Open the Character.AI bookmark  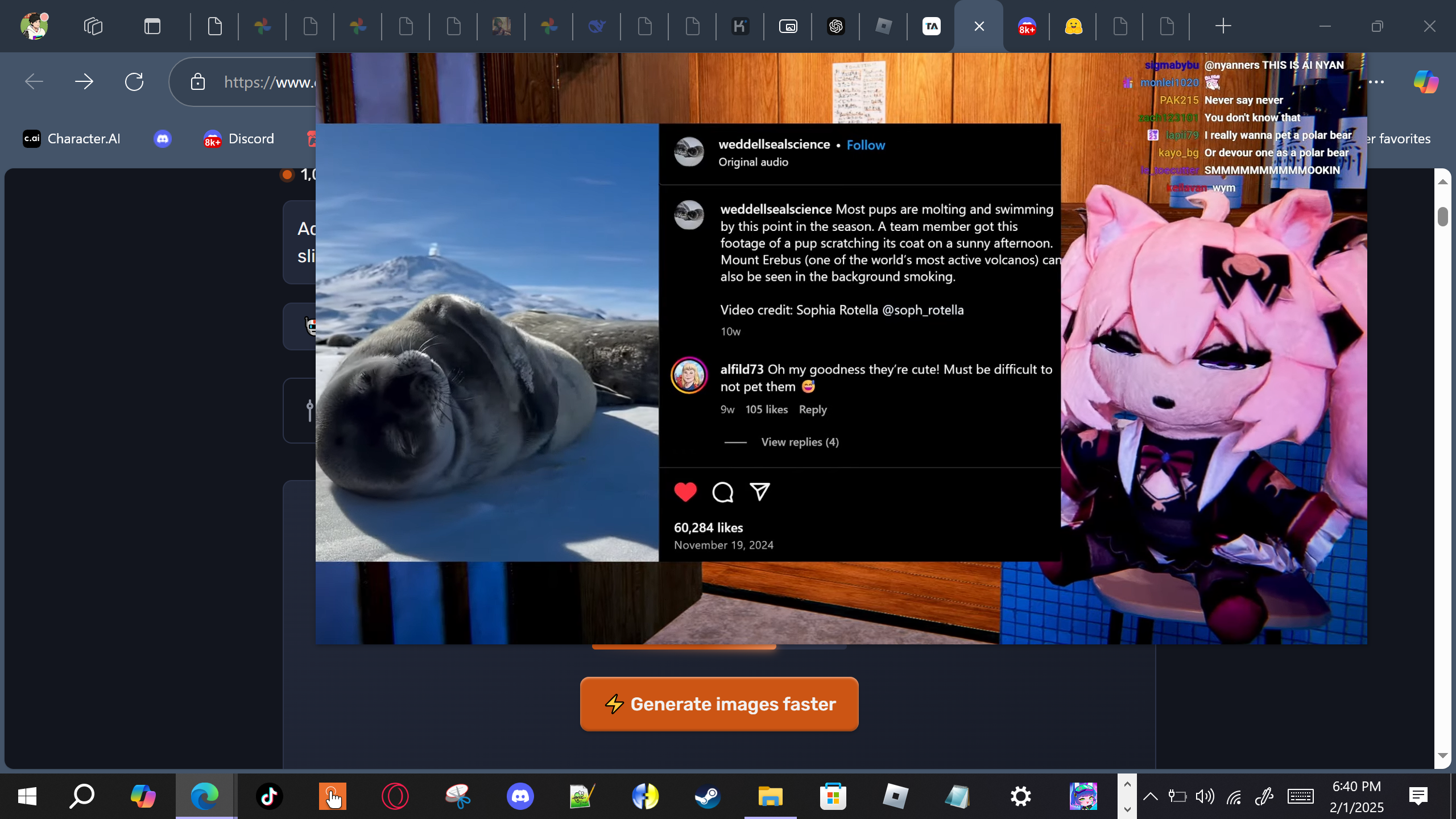point(72,139)
